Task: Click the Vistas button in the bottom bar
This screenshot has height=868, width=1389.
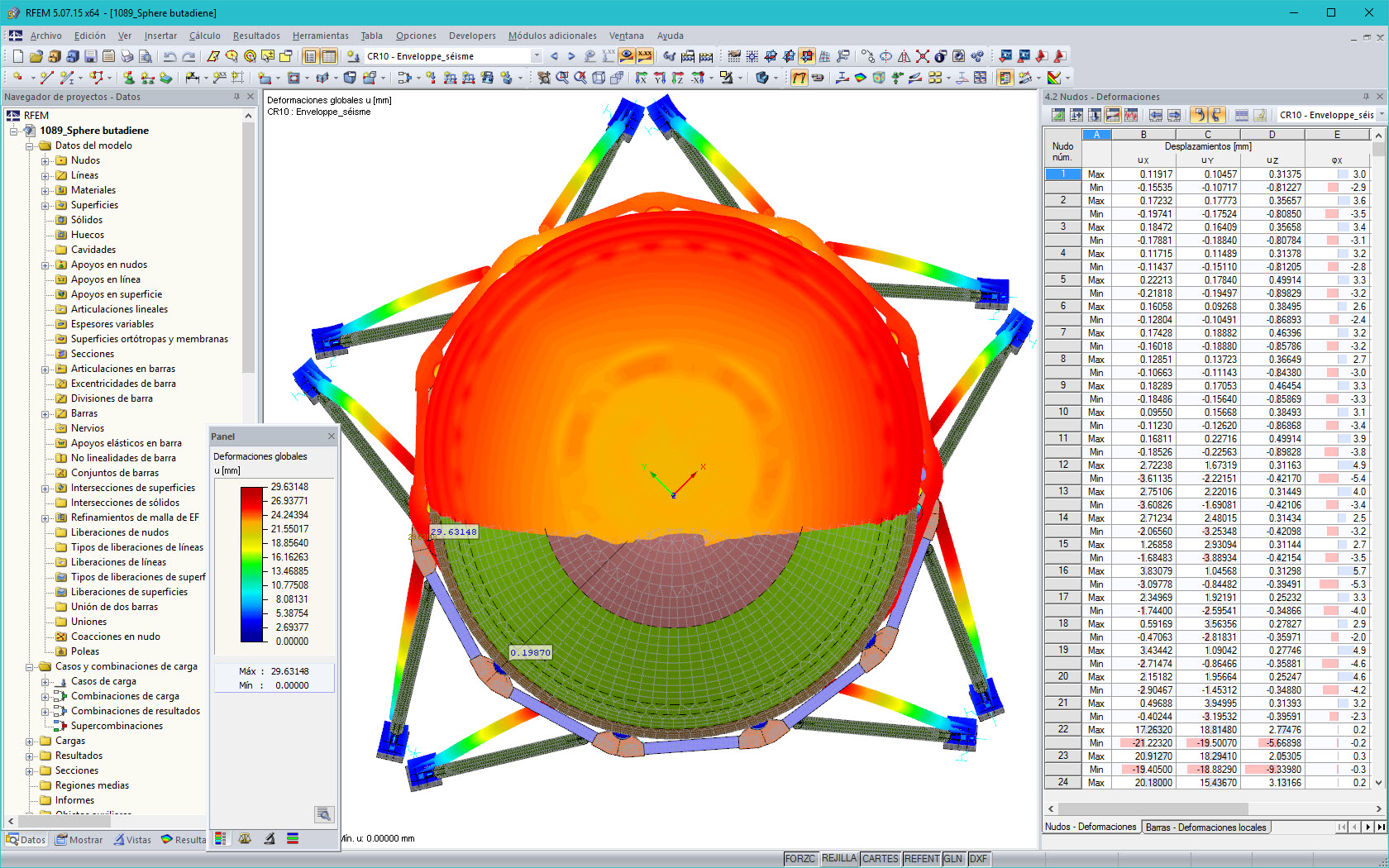Action: [132, 839]
